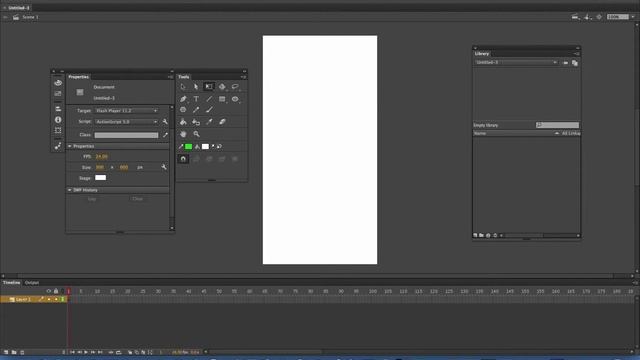Select the Eyedropper tool
Screen dimensions: 640x360
click(209, 122)
